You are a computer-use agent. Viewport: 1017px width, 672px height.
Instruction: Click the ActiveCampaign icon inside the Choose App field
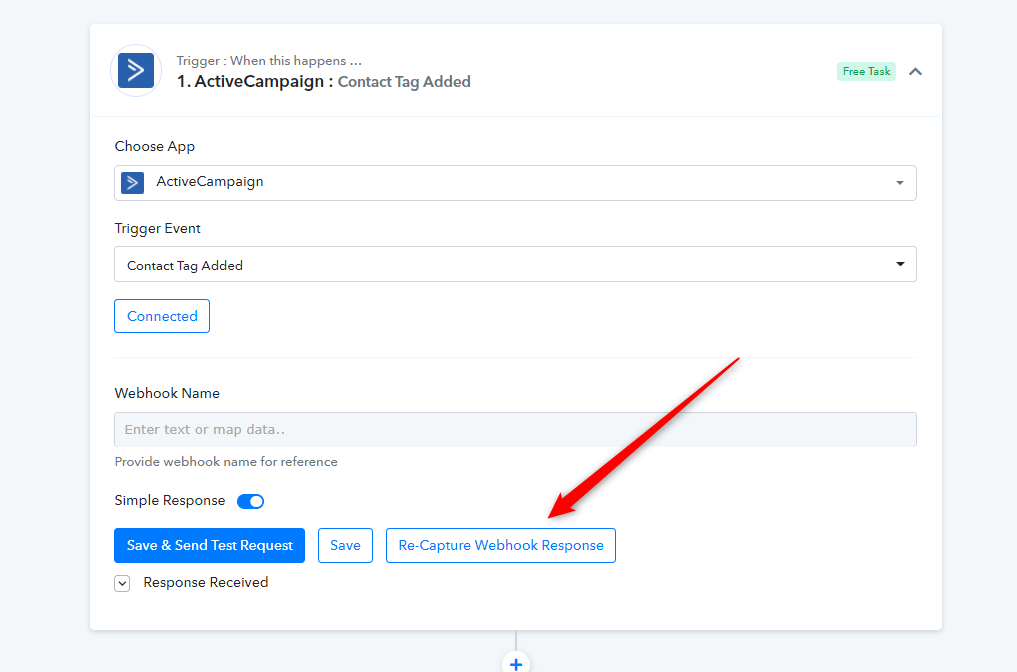(132, 183)
